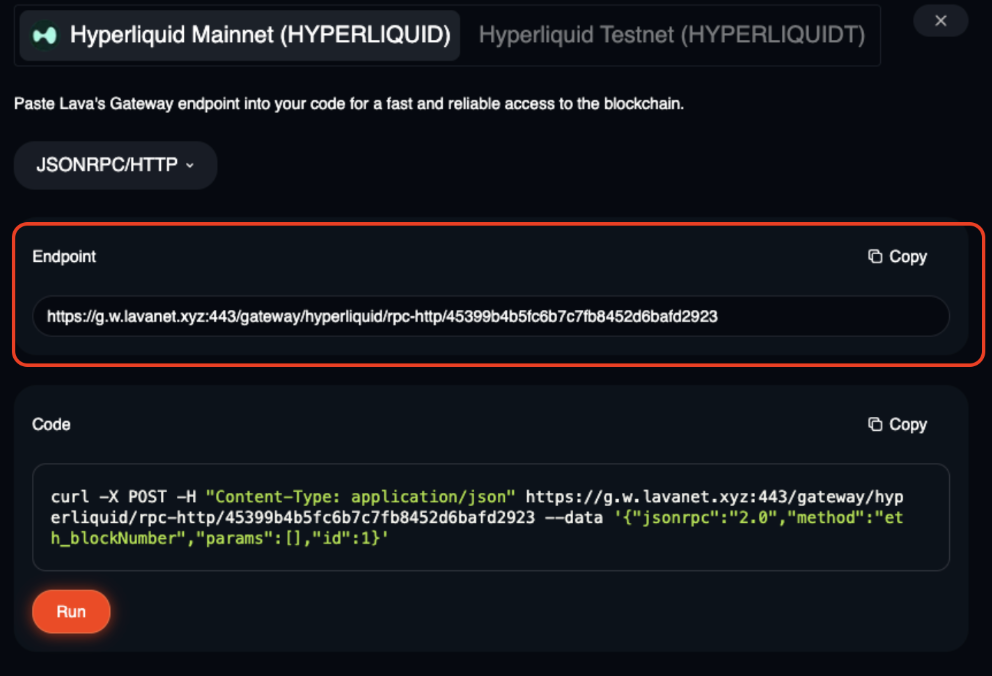Copy the curl code via Copy label

[908, 425]
